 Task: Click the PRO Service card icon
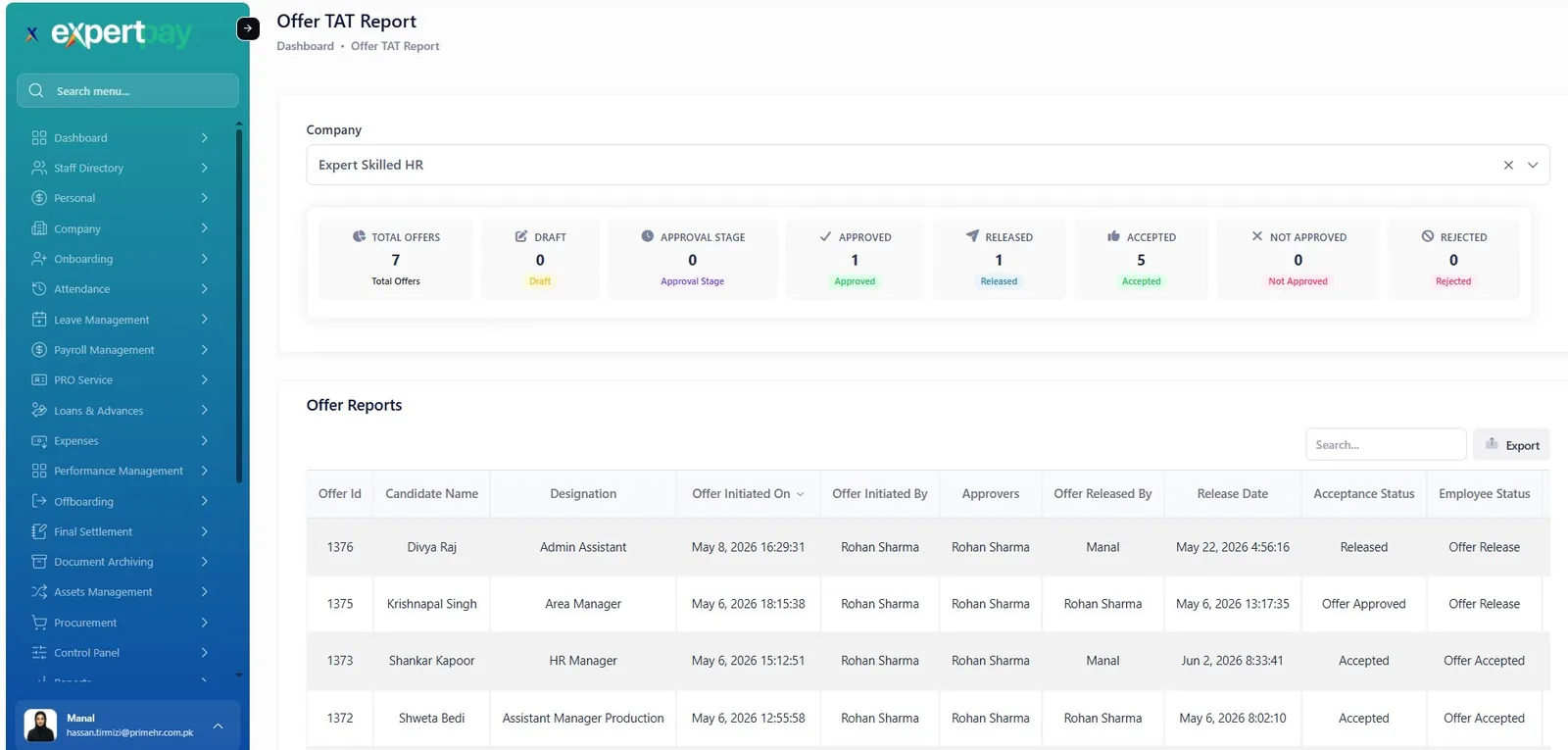coord(39,379)
